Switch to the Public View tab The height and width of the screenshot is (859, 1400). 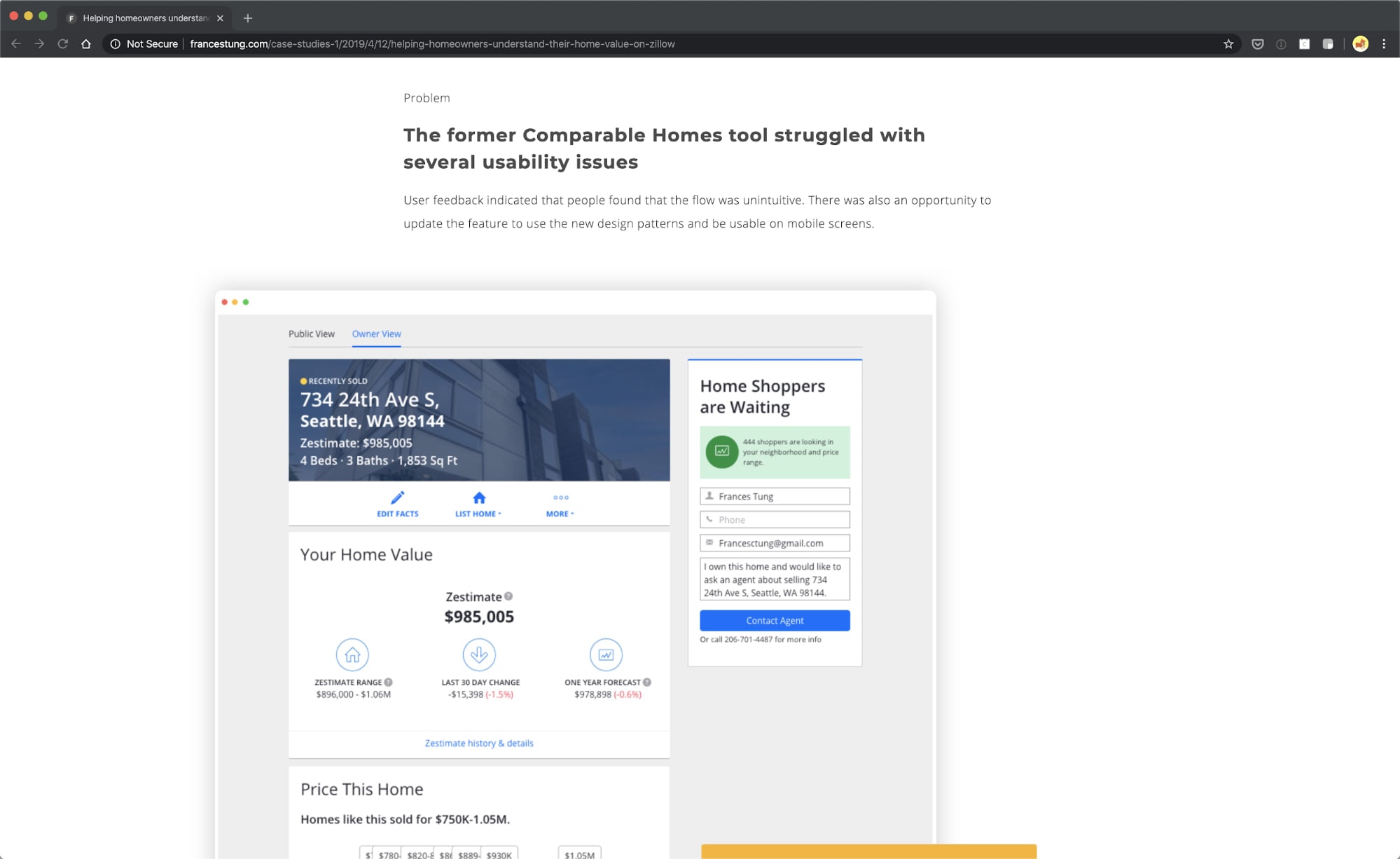coord(310,333)
